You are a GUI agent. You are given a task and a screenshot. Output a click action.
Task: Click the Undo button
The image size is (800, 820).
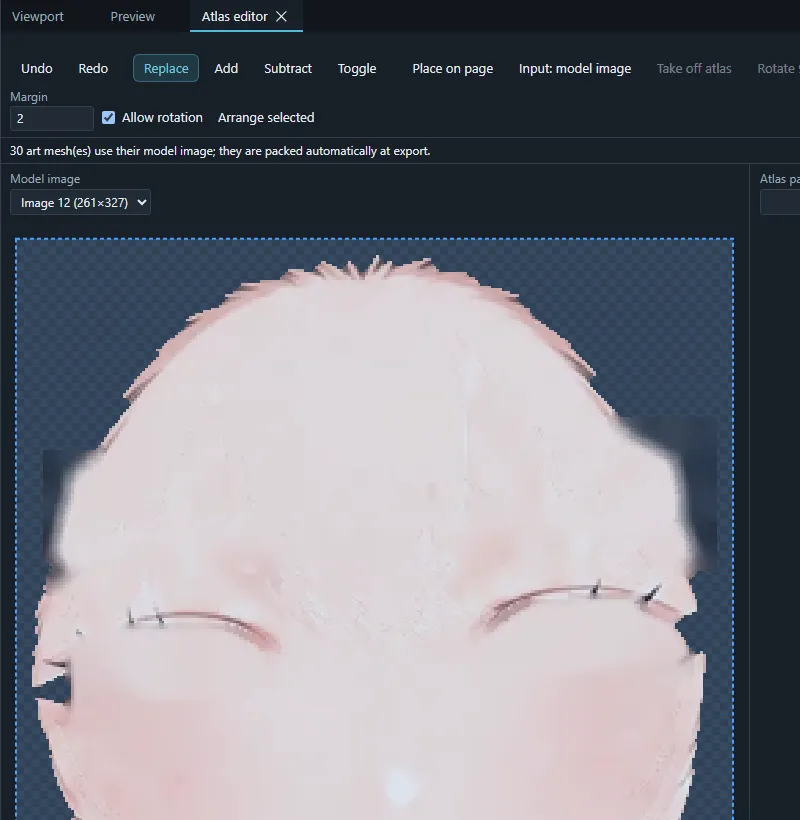[37, 69]
